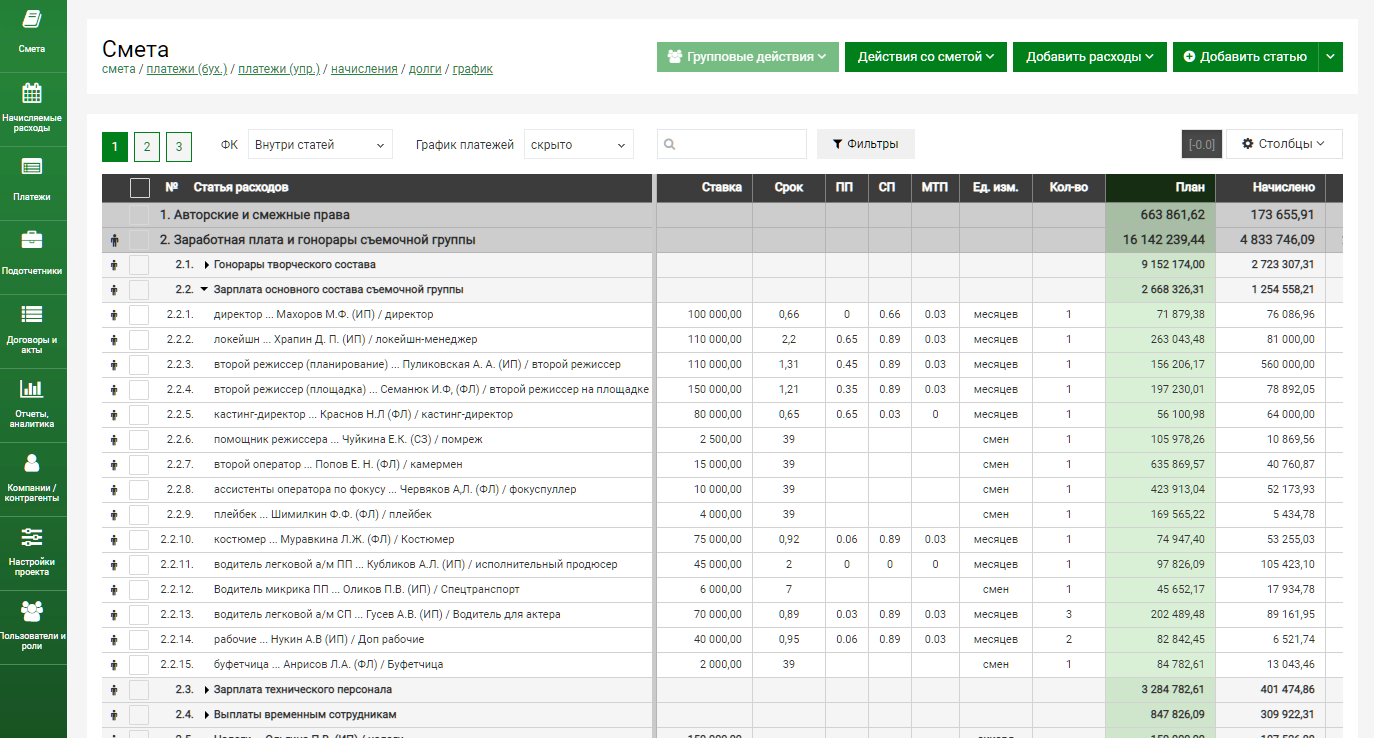This screenshot has width=1374, height=738.
Task: Switch to график tab
Action: [473, 69]
